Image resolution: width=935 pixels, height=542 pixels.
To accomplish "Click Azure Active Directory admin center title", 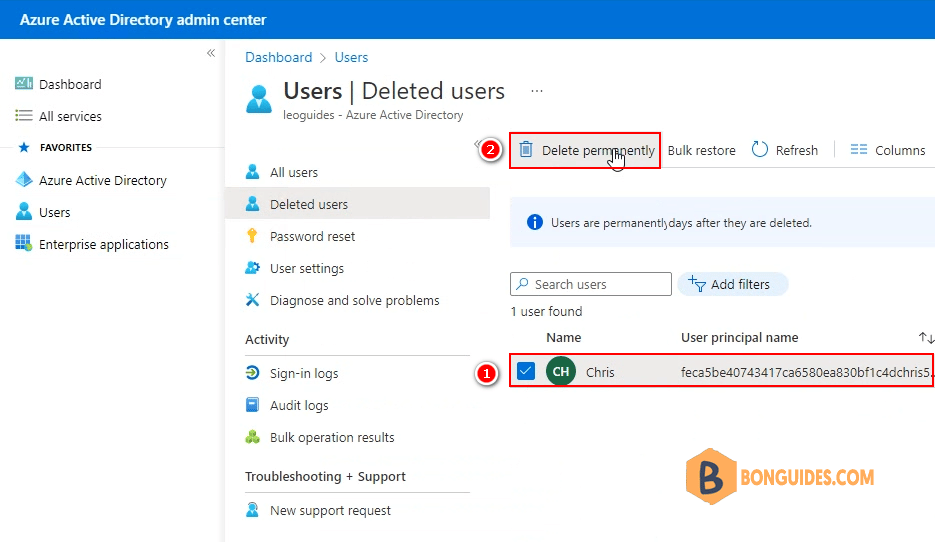I will pos(143,20).
